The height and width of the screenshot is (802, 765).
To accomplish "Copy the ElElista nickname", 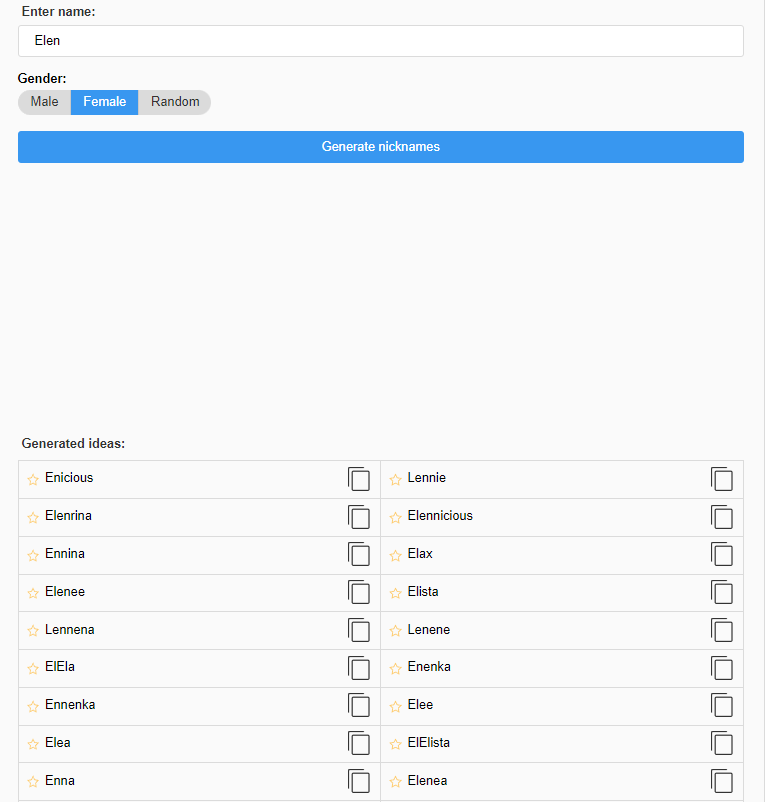I will tap(721, 744).
